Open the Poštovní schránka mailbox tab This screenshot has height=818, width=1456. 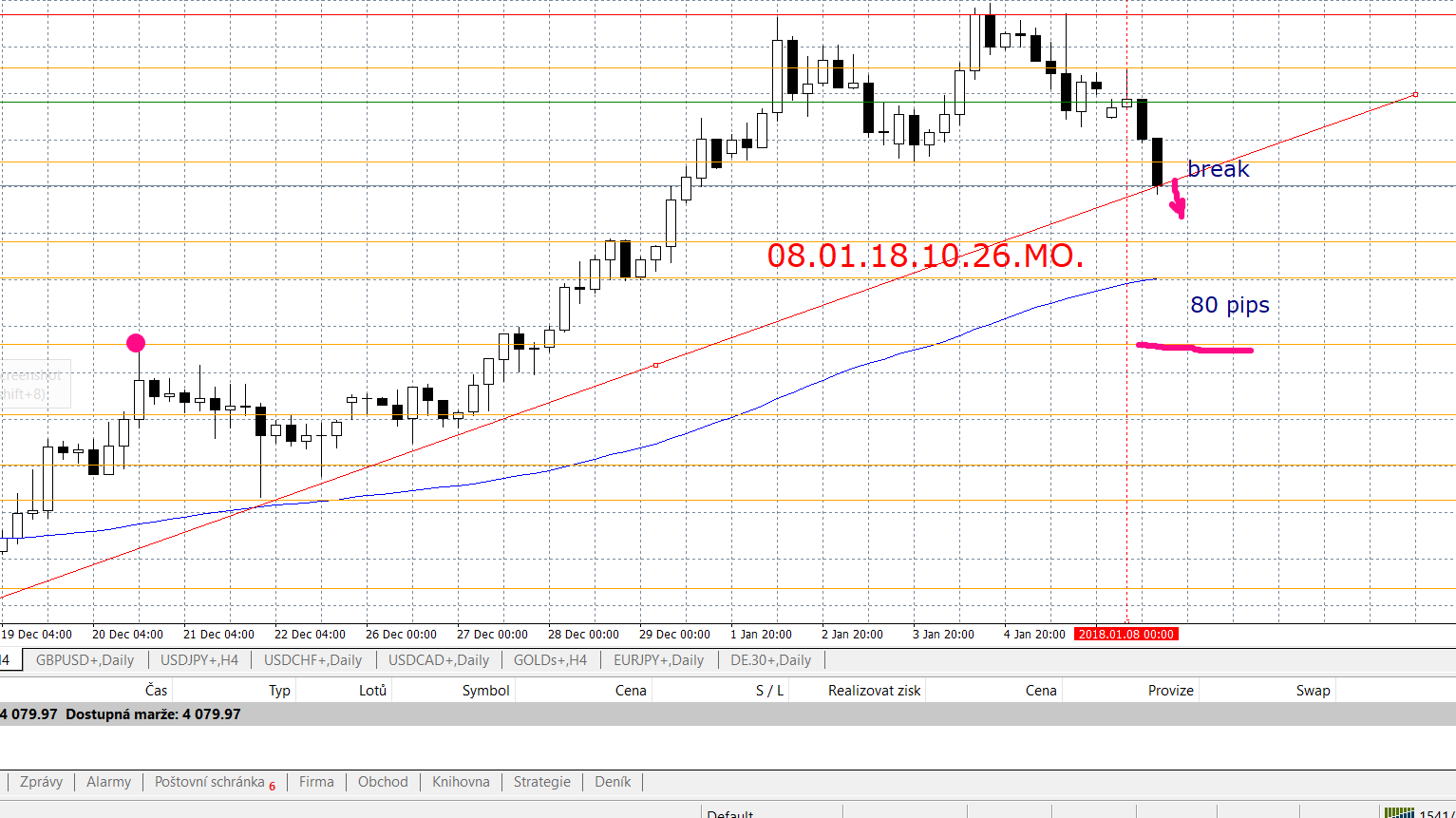click(216, 782)
